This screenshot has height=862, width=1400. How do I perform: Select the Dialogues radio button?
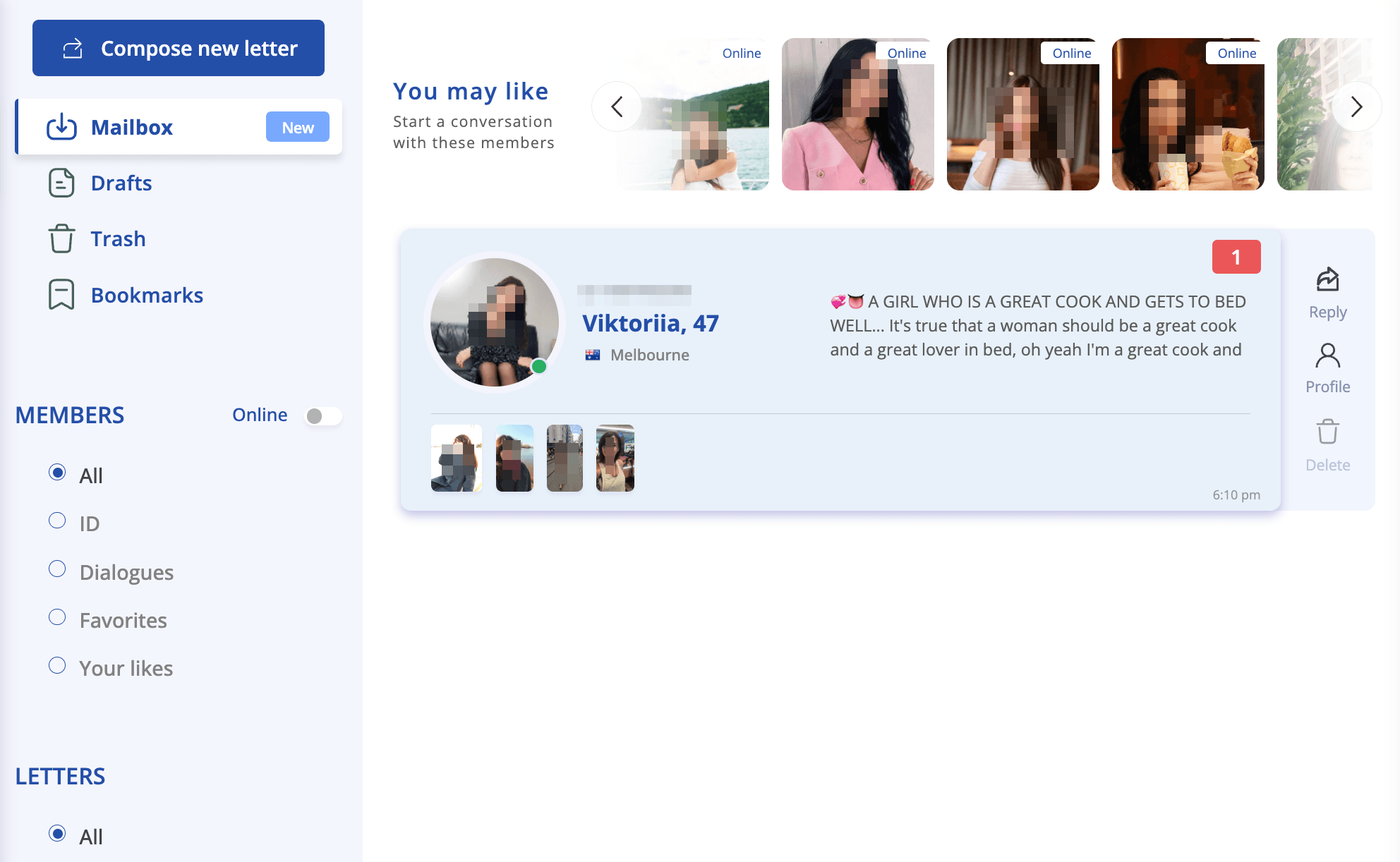point(57,569)
